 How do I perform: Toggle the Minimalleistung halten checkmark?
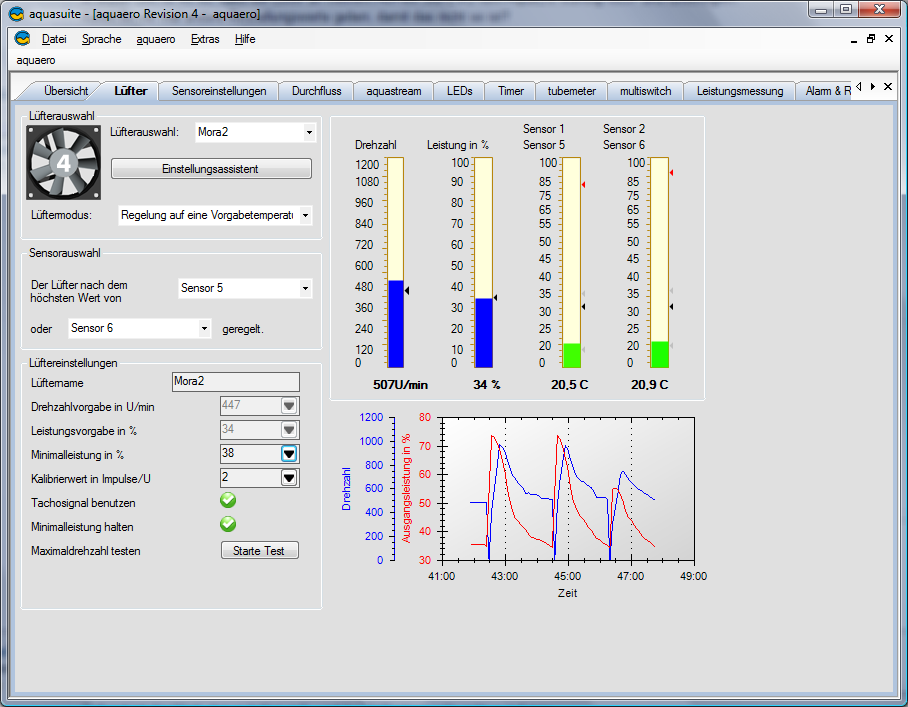coord(228,524)
